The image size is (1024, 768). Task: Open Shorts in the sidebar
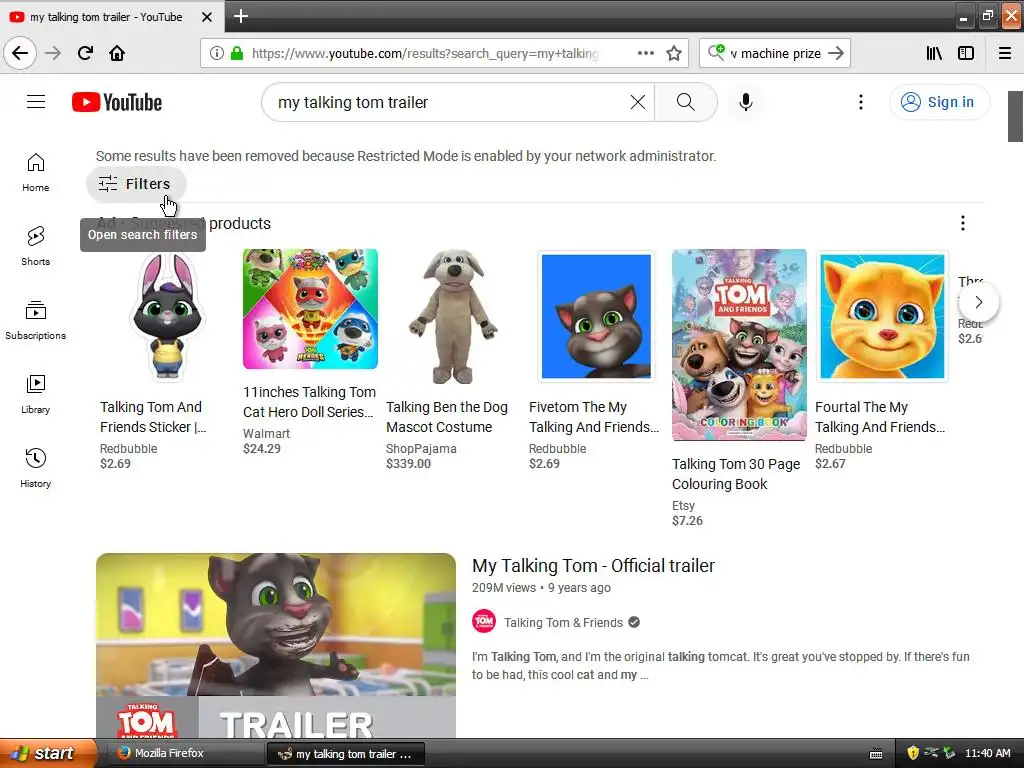click(35, 246)
